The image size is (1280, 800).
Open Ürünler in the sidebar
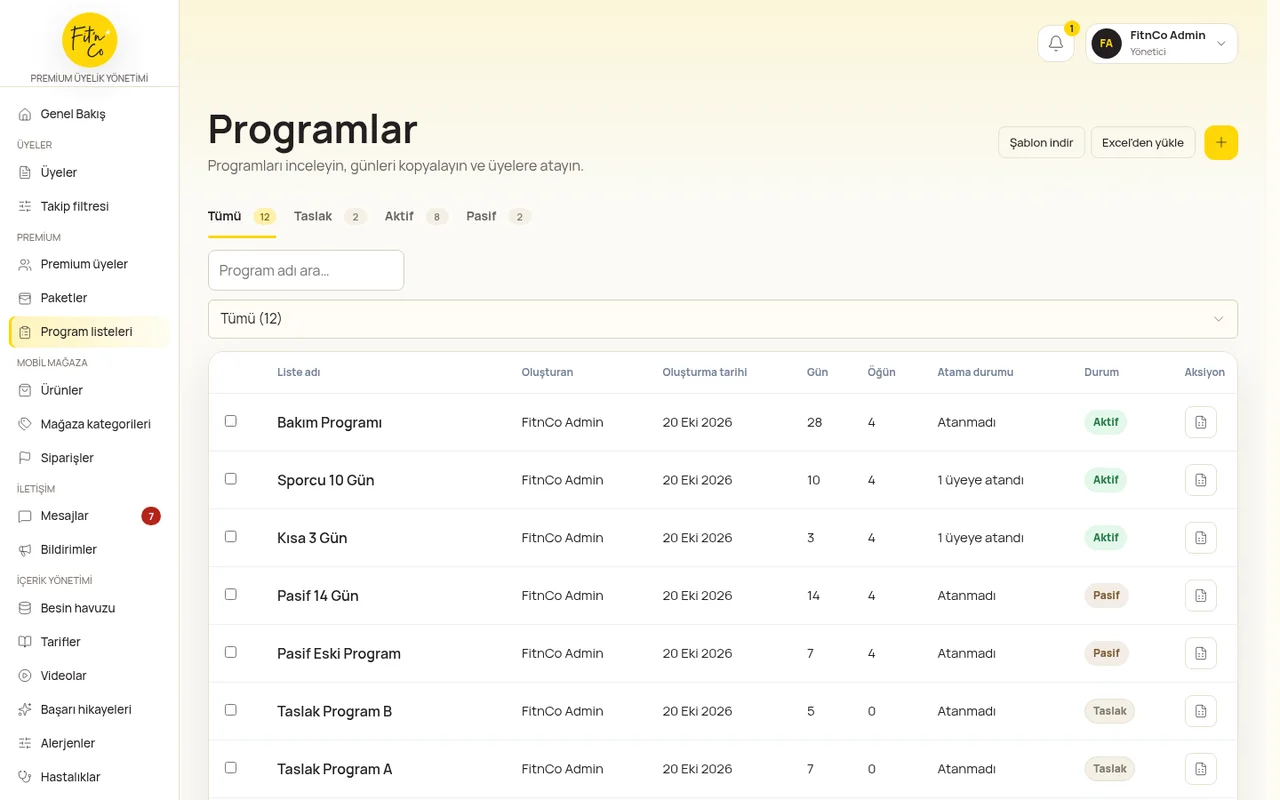point(89,390)
